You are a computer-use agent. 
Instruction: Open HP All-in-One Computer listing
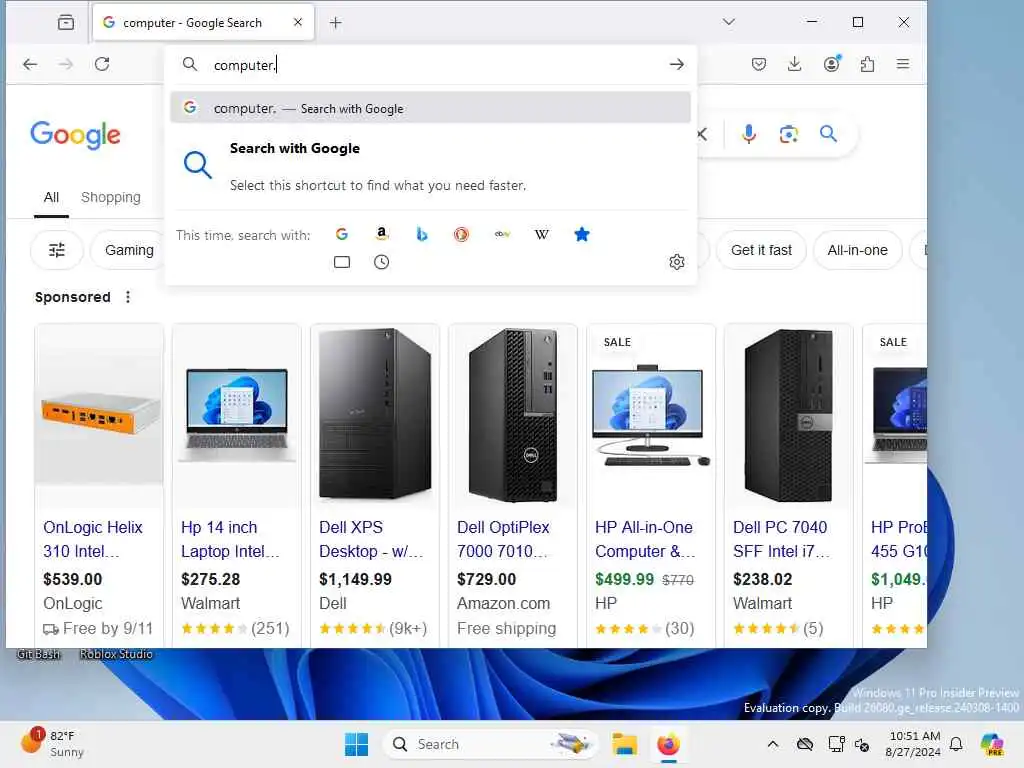click(645, 539)
